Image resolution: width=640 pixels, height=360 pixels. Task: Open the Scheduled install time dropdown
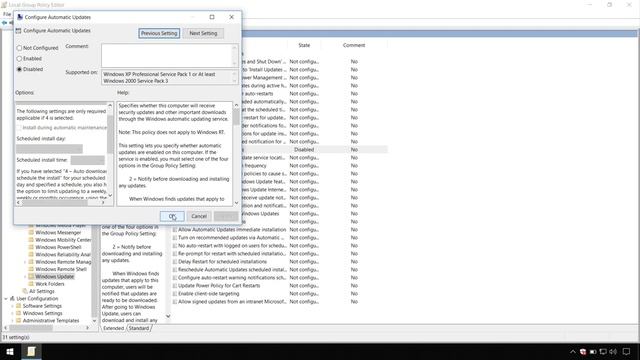pos(87,160)
